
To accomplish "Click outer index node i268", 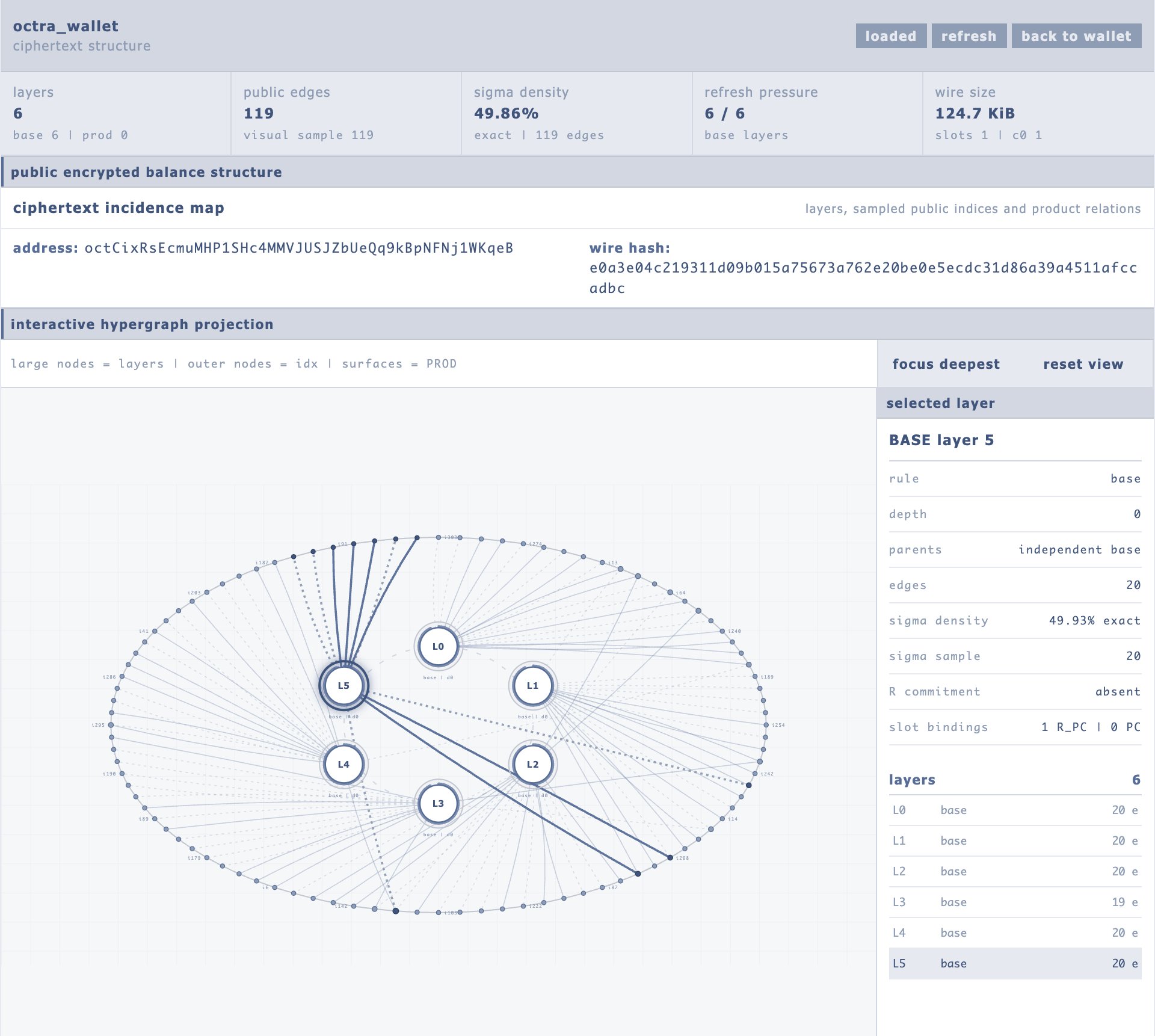I will [670, 857].
